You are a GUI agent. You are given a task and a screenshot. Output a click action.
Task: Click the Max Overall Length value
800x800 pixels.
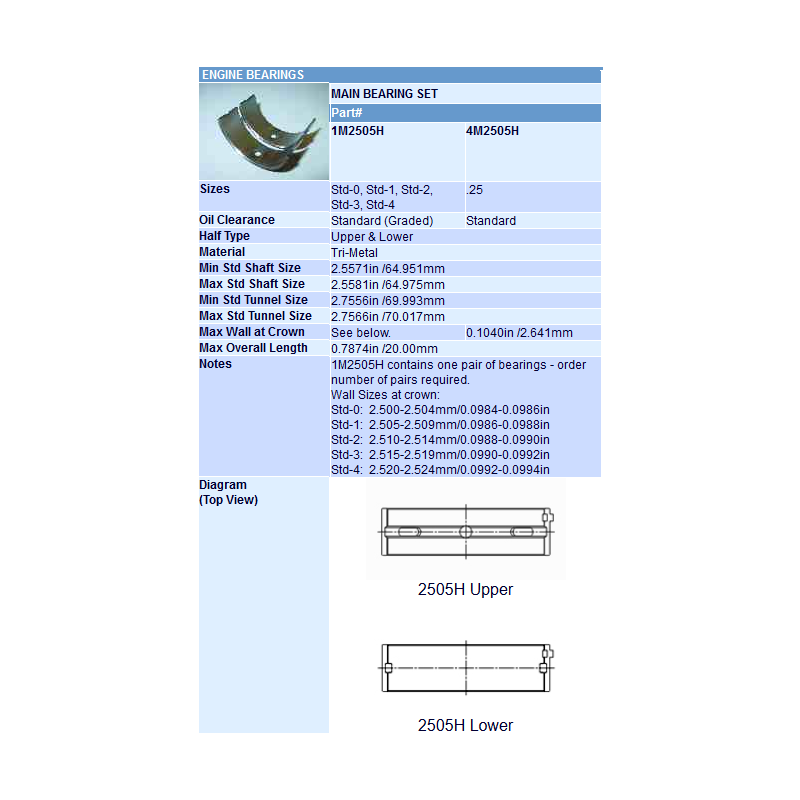point(384,349)
